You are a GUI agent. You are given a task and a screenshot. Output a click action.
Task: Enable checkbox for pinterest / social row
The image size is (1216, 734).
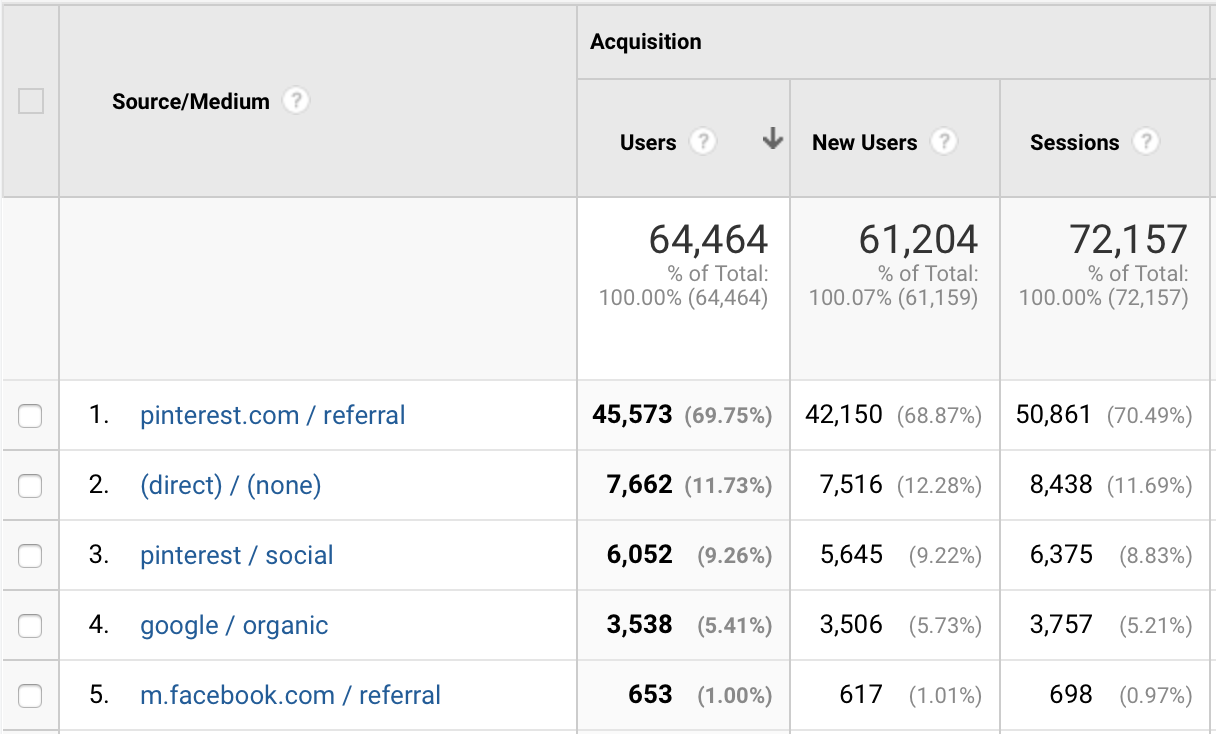(x=30, y=556)
